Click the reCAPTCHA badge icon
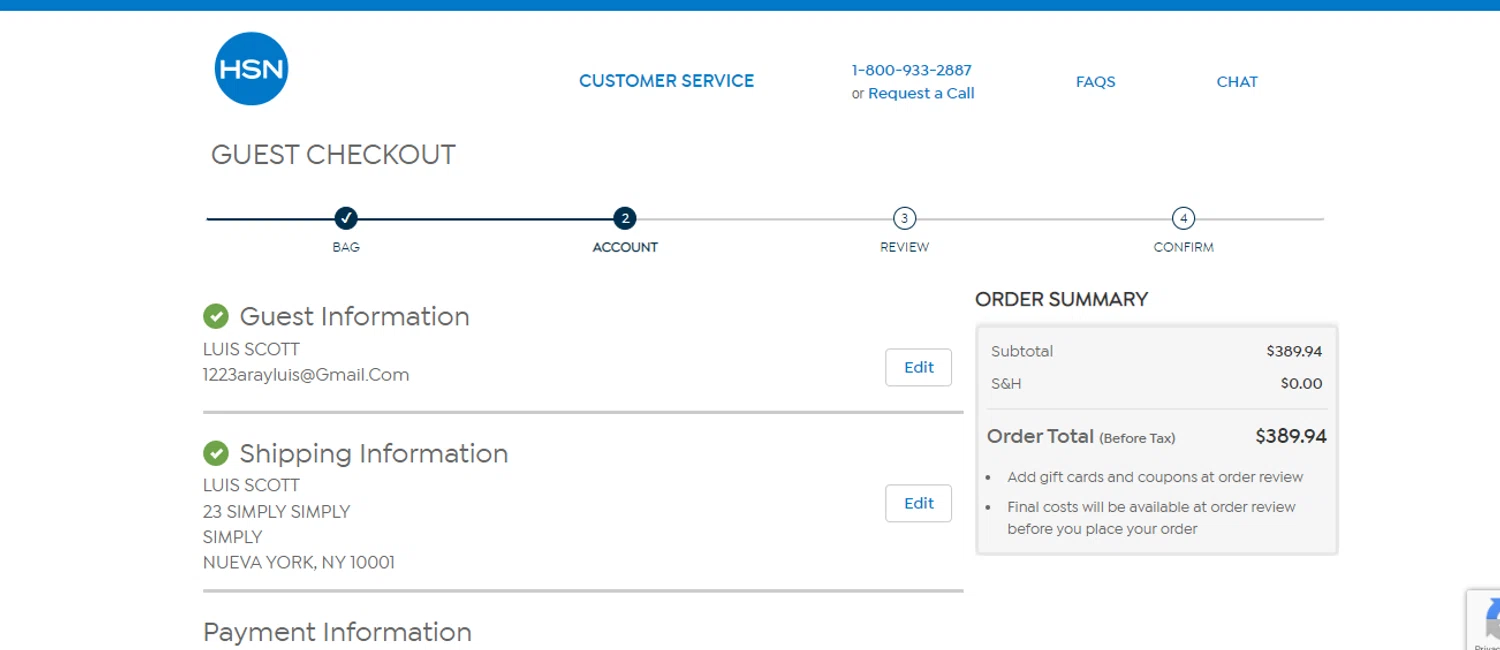Viewport: 1500px width, 650px height. click(1488, 619)
